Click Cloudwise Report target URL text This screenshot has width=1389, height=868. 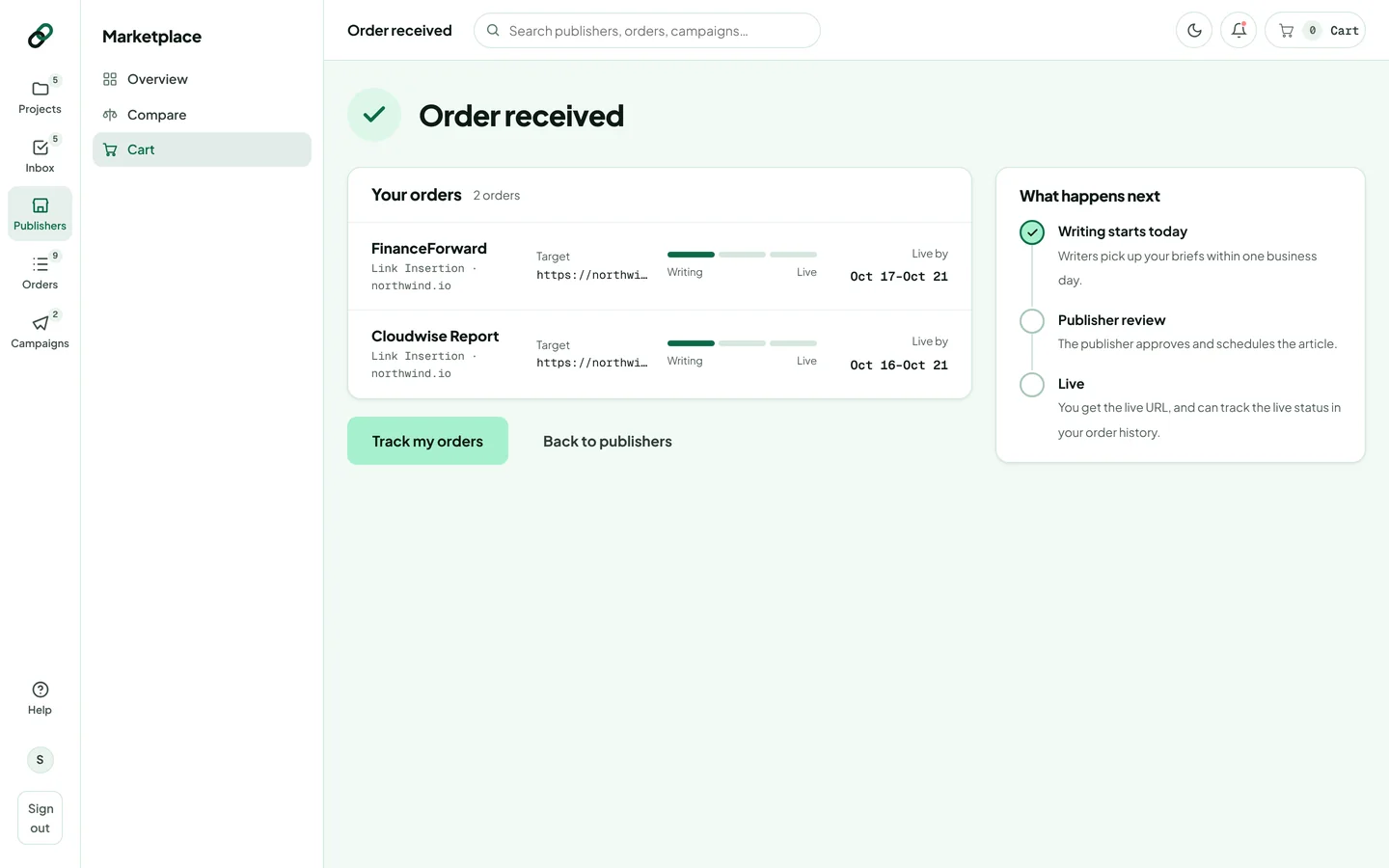coord(591,363)
